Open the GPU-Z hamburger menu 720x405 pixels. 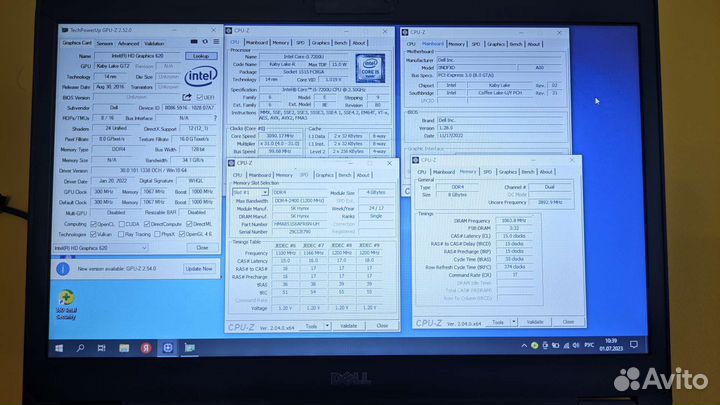216,42
